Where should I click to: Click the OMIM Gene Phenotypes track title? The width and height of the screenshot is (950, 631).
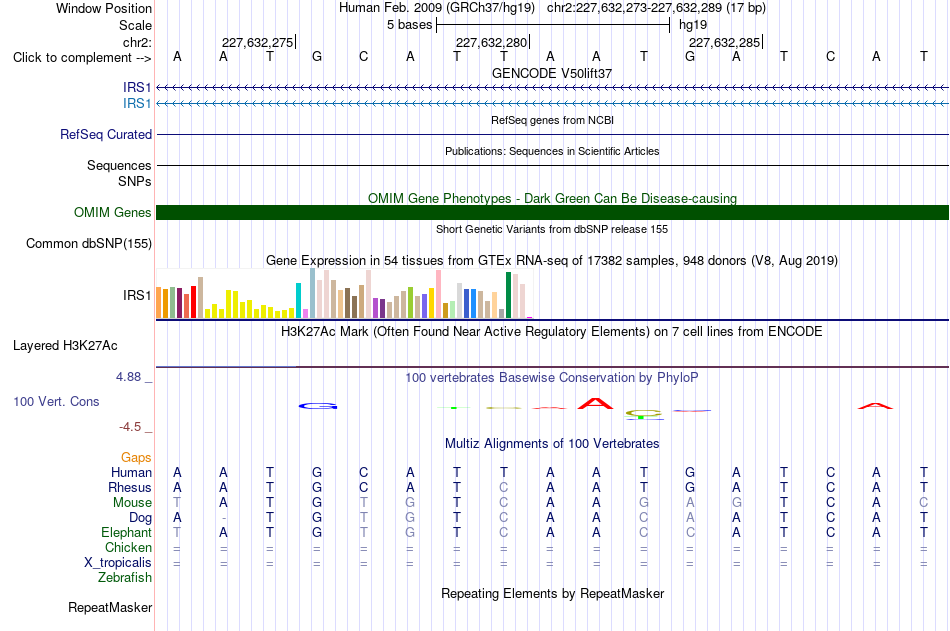pos(552,198)
